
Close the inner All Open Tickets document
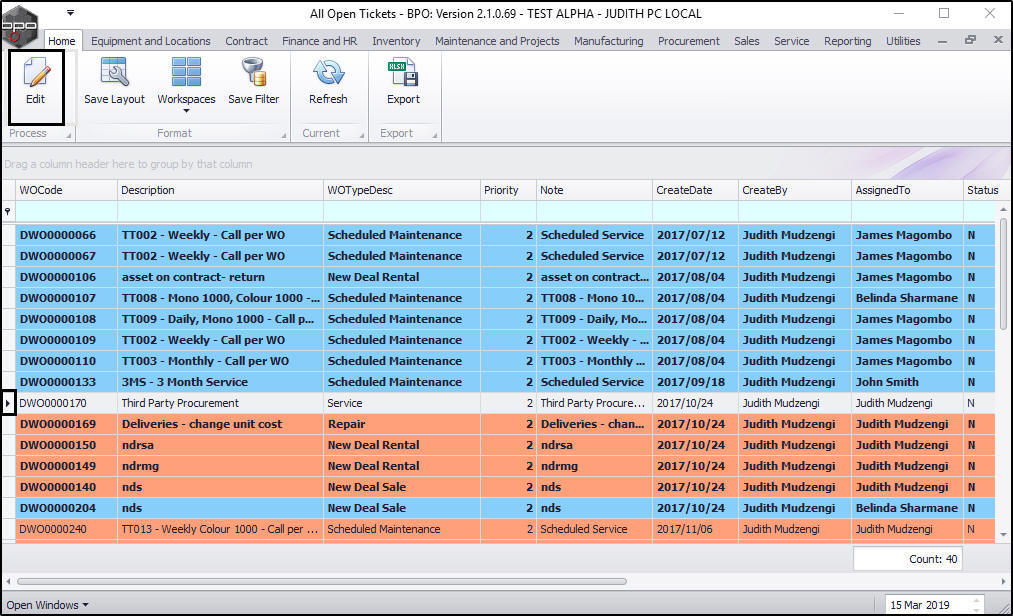click(998, 40)
